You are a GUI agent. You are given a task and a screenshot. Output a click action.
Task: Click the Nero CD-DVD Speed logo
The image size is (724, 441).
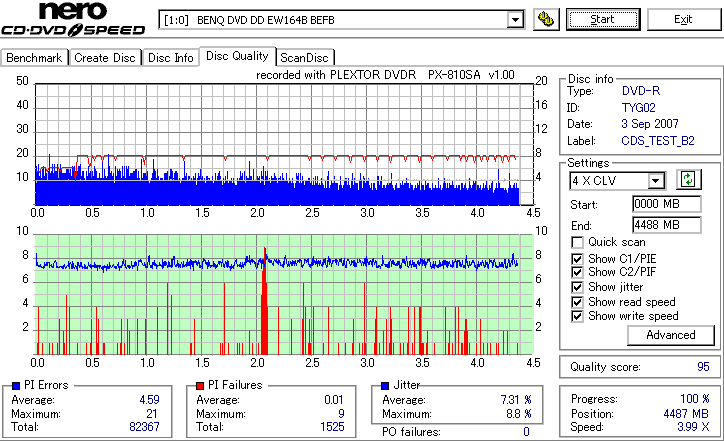(73, 19)
